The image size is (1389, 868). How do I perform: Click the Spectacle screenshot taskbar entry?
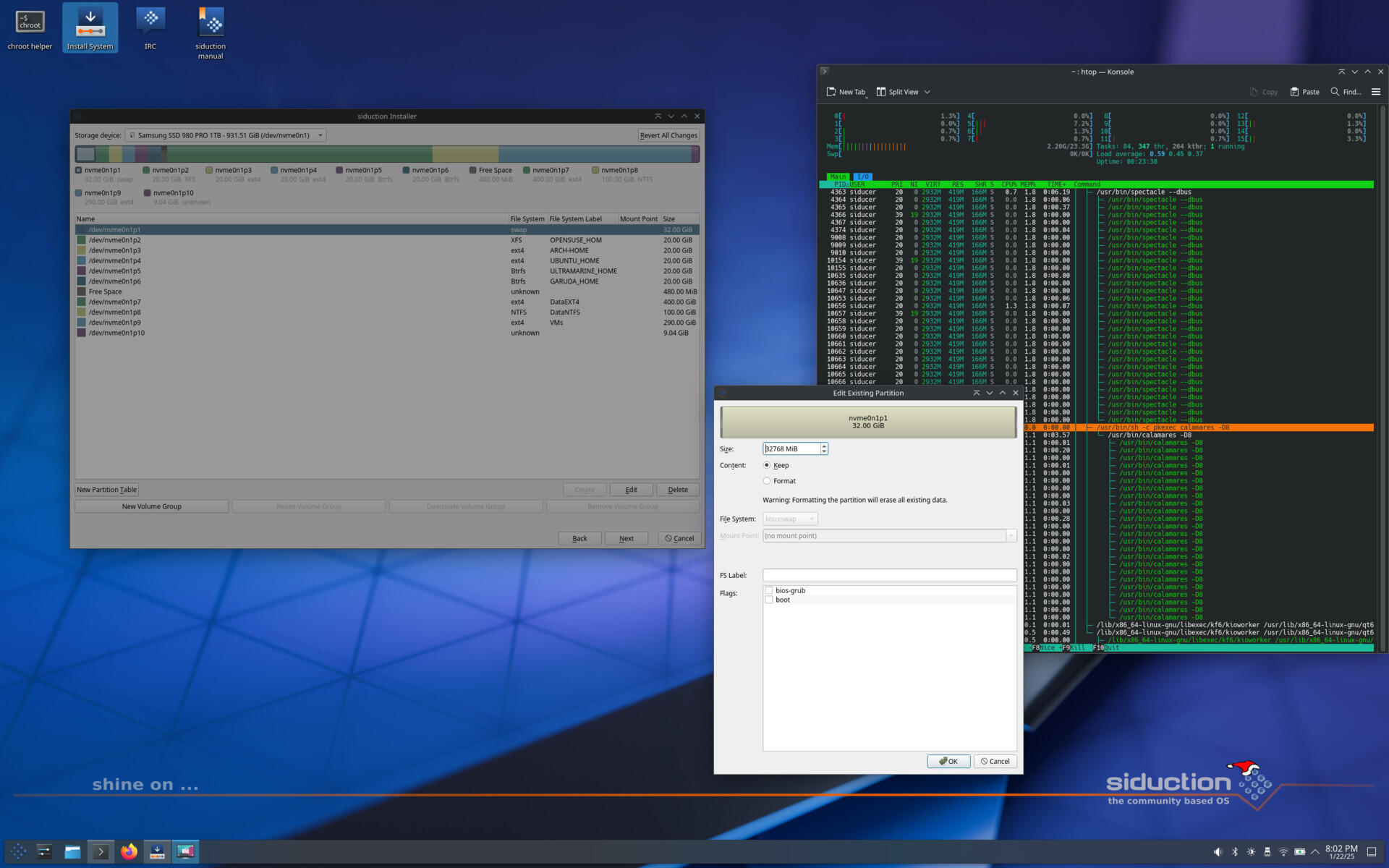click(x=185, y=851)
